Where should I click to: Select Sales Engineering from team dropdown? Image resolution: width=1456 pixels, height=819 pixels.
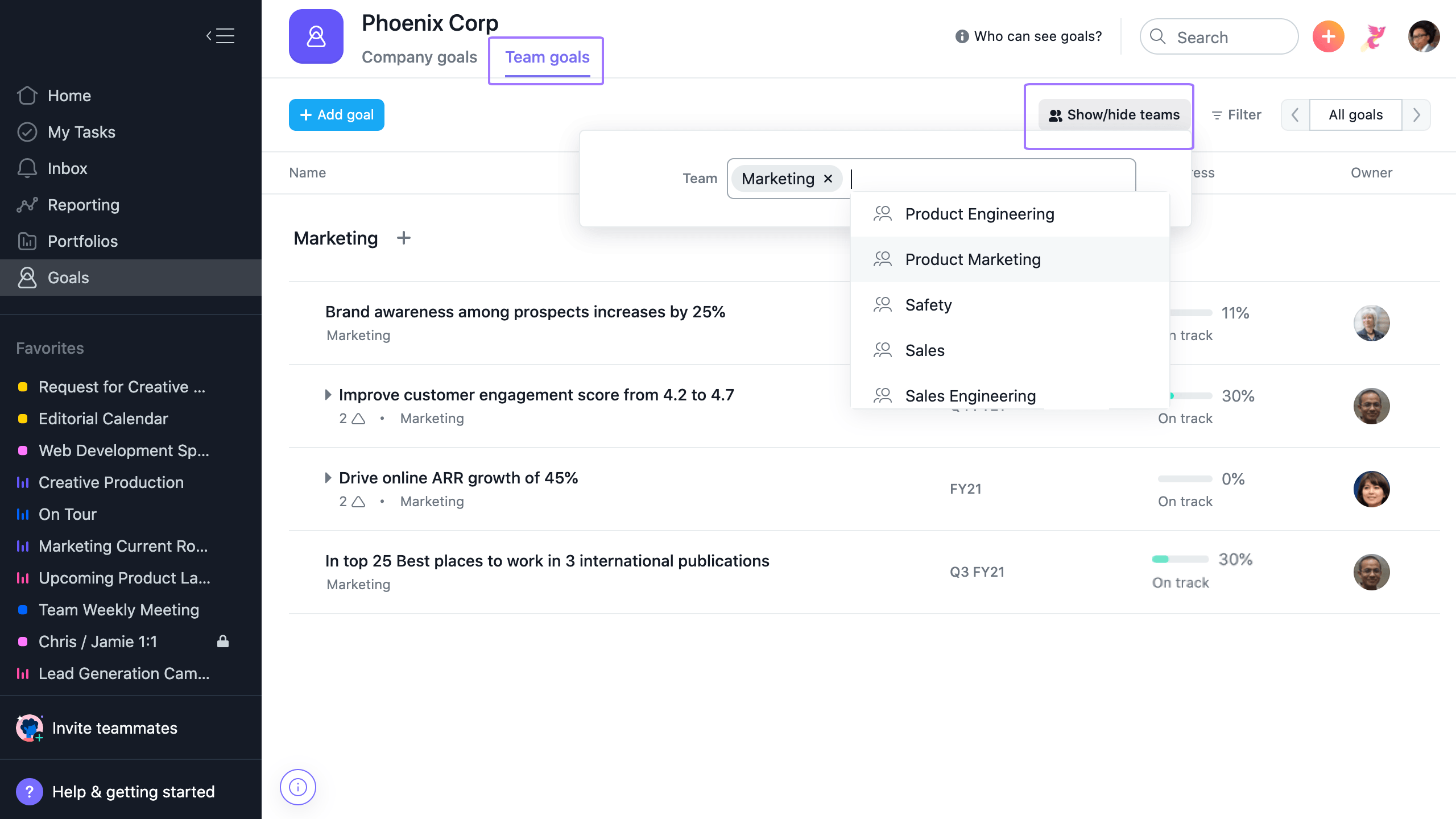[970, 395]
